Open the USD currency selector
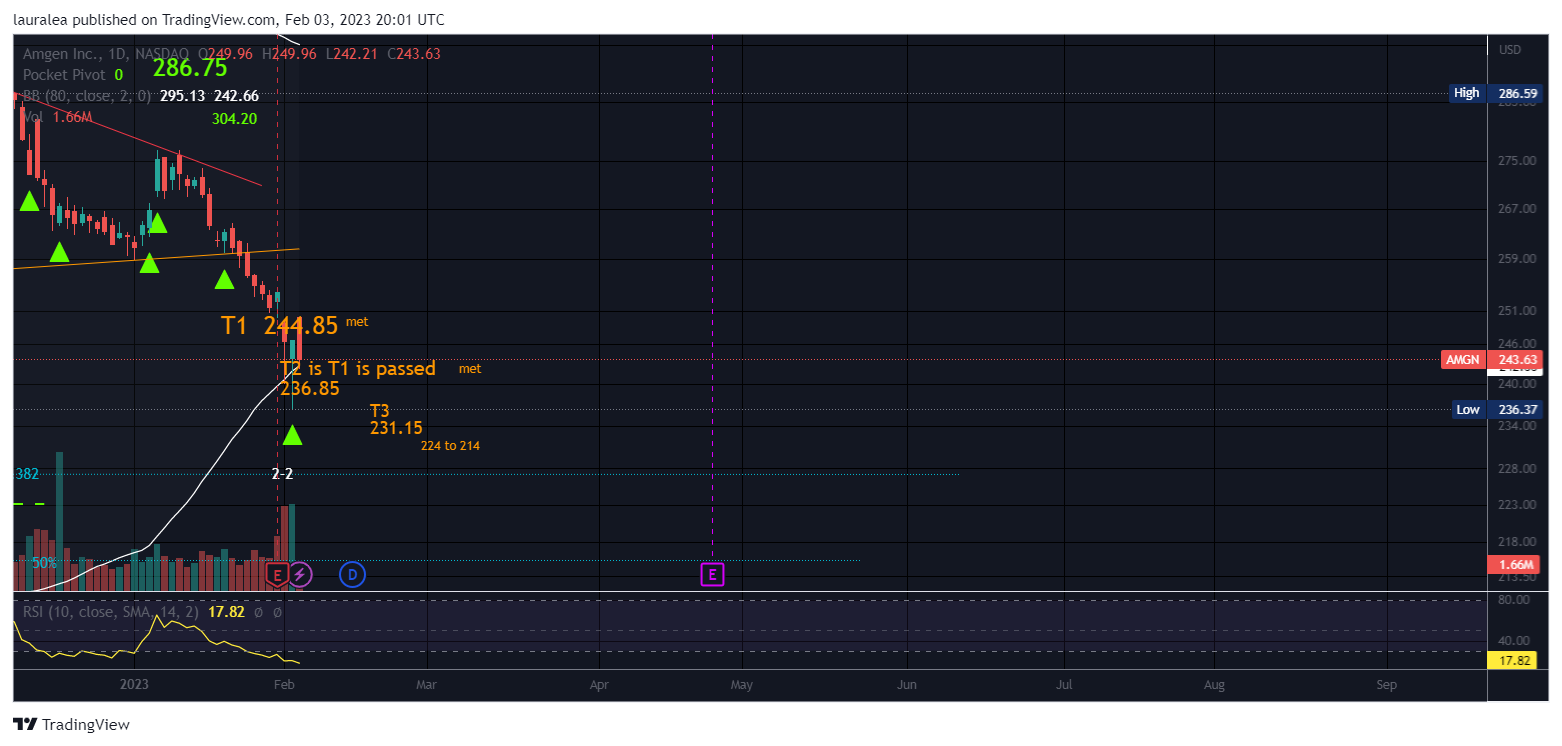The height and width of the screenshot is (746, 1562). click(x=1510, y=50)
